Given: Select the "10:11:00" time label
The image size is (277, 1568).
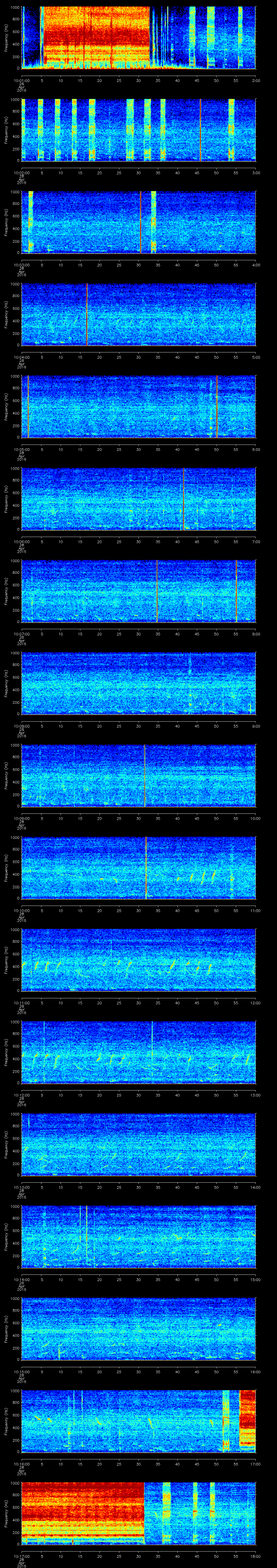Looking at the screenshot, I should click(x=21, y=1003).
